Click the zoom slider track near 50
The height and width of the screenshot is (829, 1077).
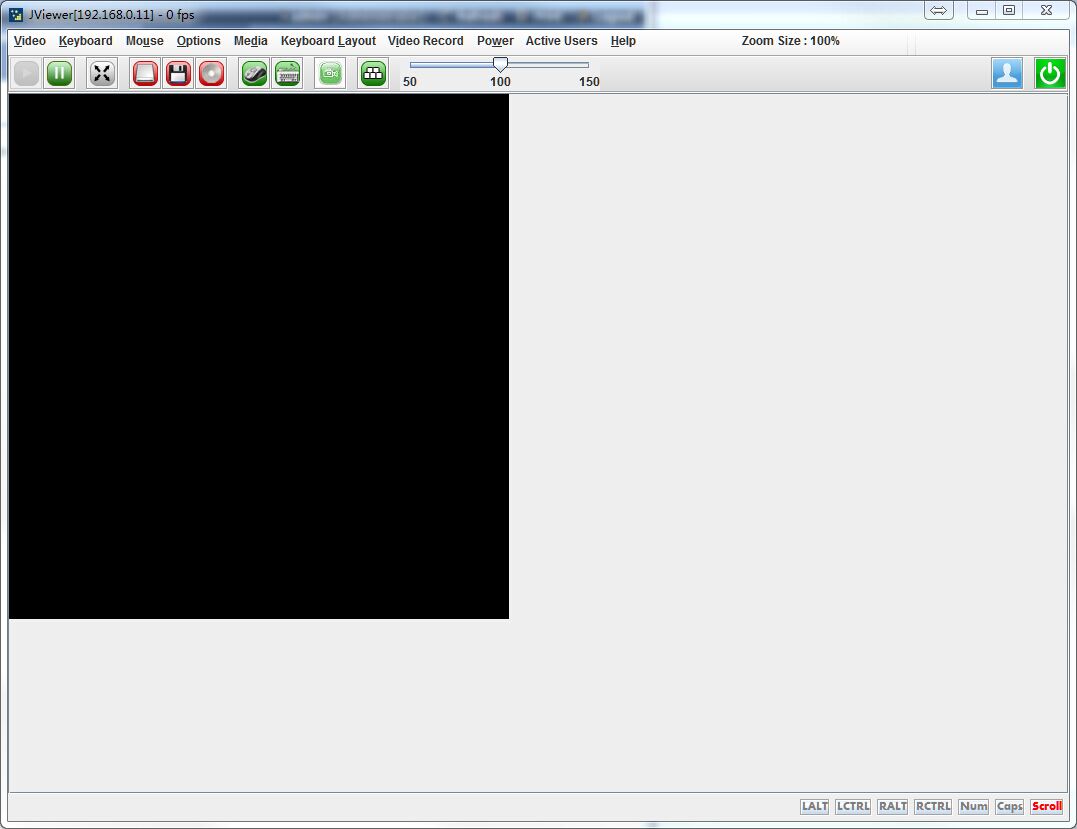coord(413,65)
